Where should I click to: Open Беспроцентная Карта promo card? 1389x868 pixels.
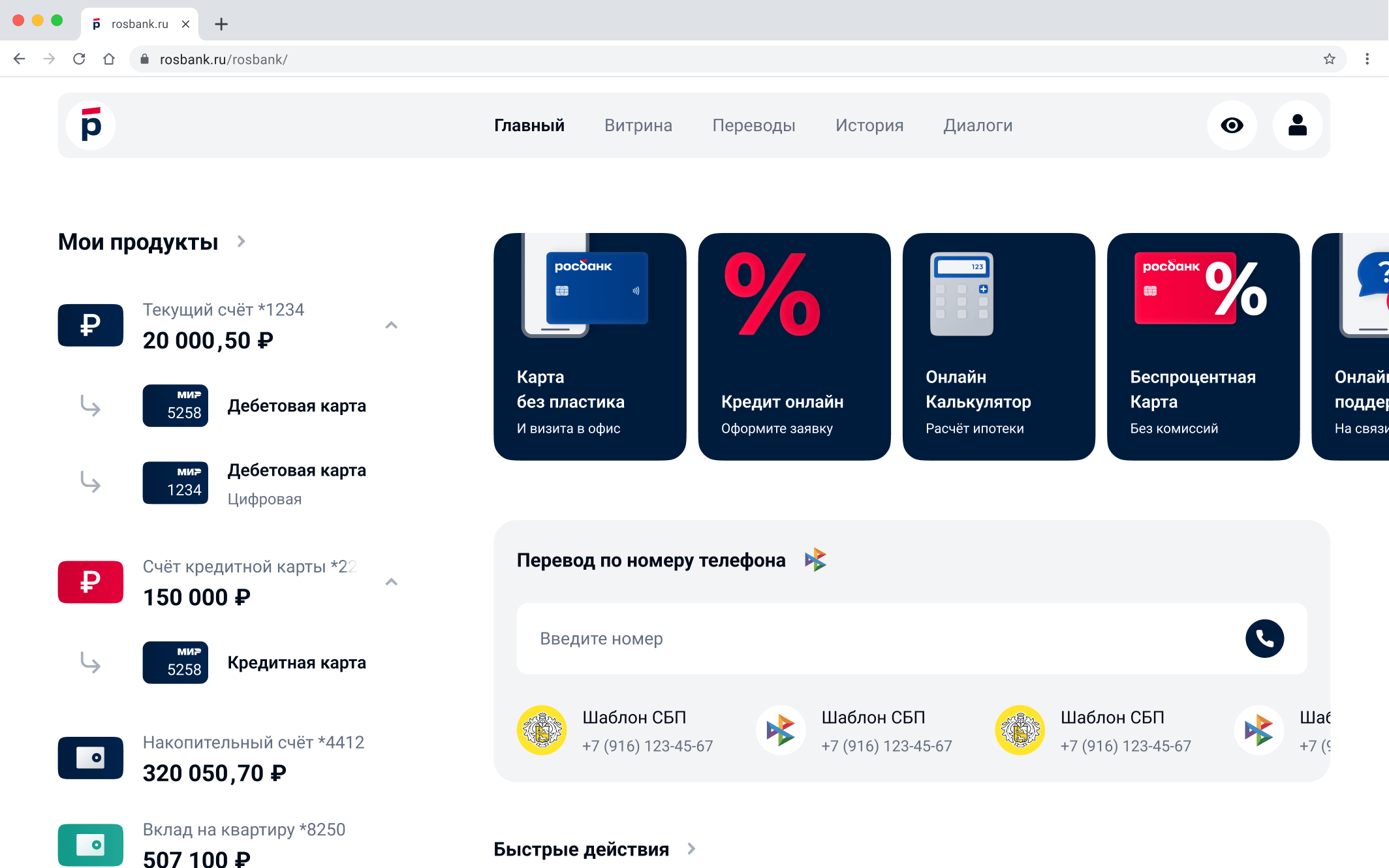1203,347
